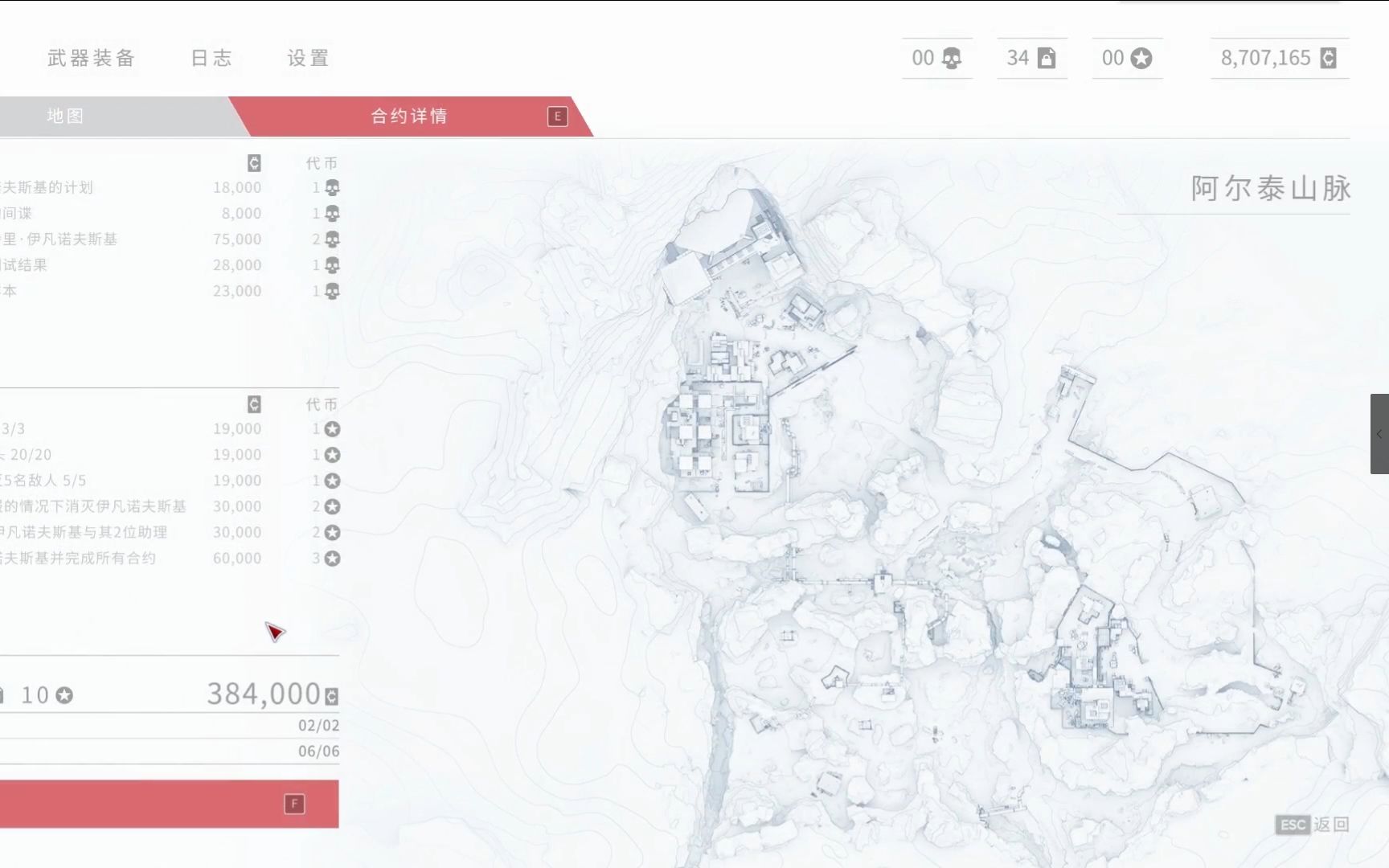The height and width of the screenshot is (868, 1389).
Task: Click the skull icon in the 18,000 row
Action: coord(332,188)
